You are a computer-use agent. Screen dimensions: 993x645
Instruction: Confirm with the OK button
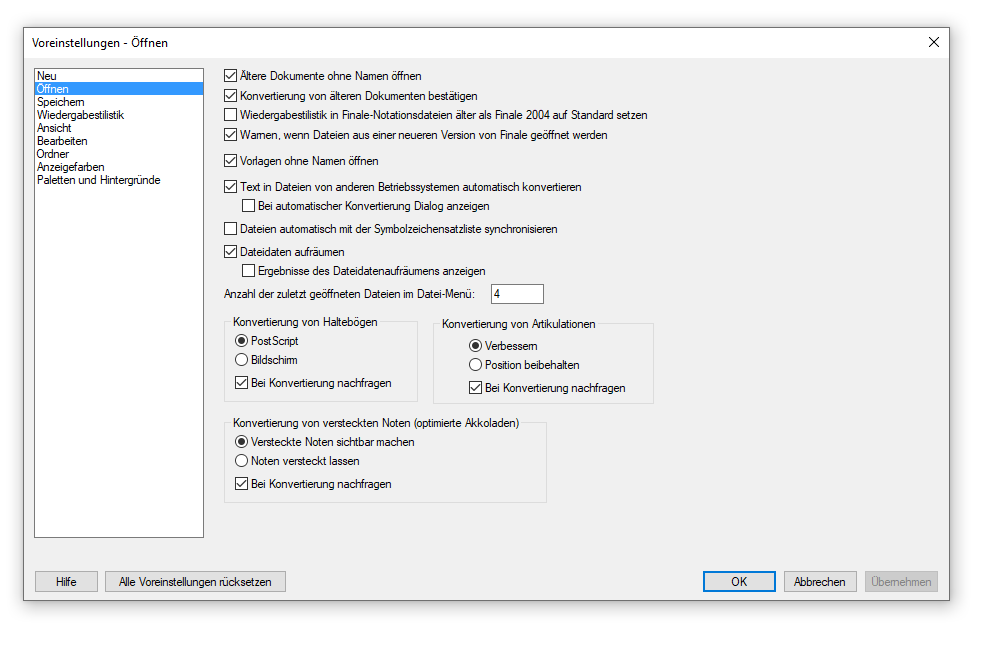739,582
